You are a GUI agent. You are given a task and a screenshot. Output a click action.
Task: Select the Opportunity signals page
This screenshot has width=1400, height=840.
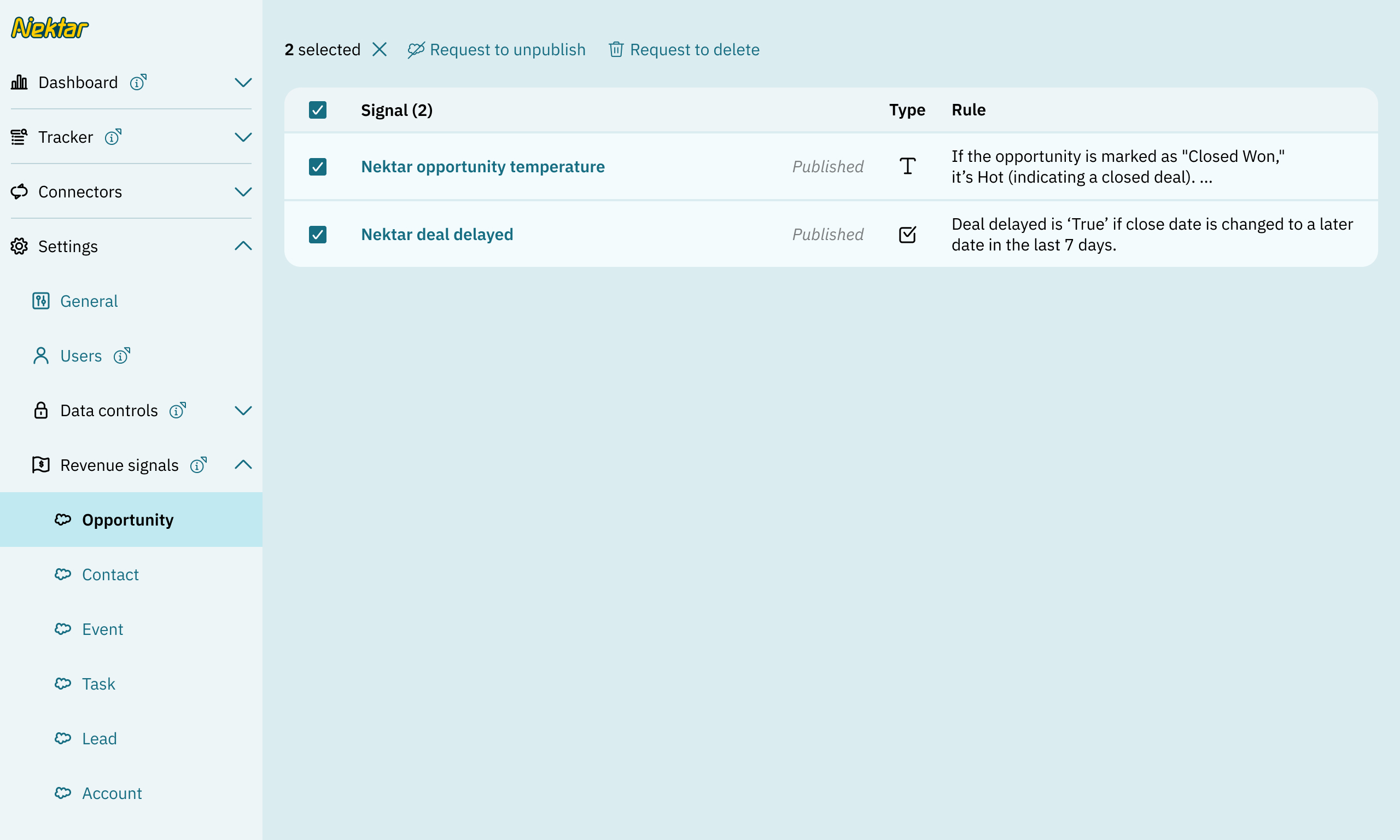pos(128,520)
